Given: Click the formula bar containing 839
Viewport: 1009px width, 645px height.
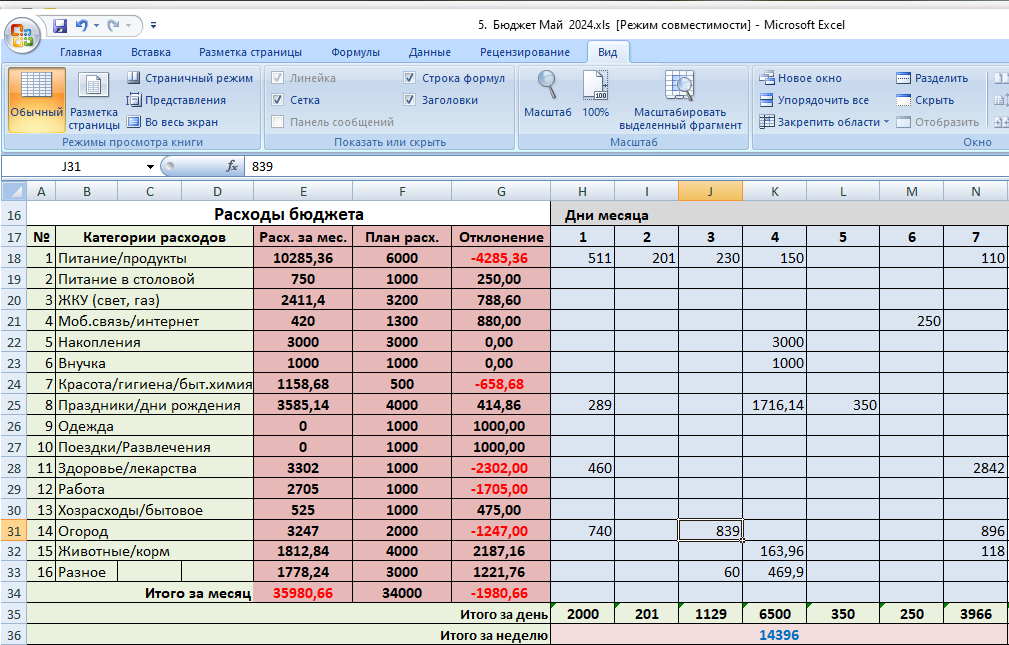Looking at the screenshot, I should [624, 167].
